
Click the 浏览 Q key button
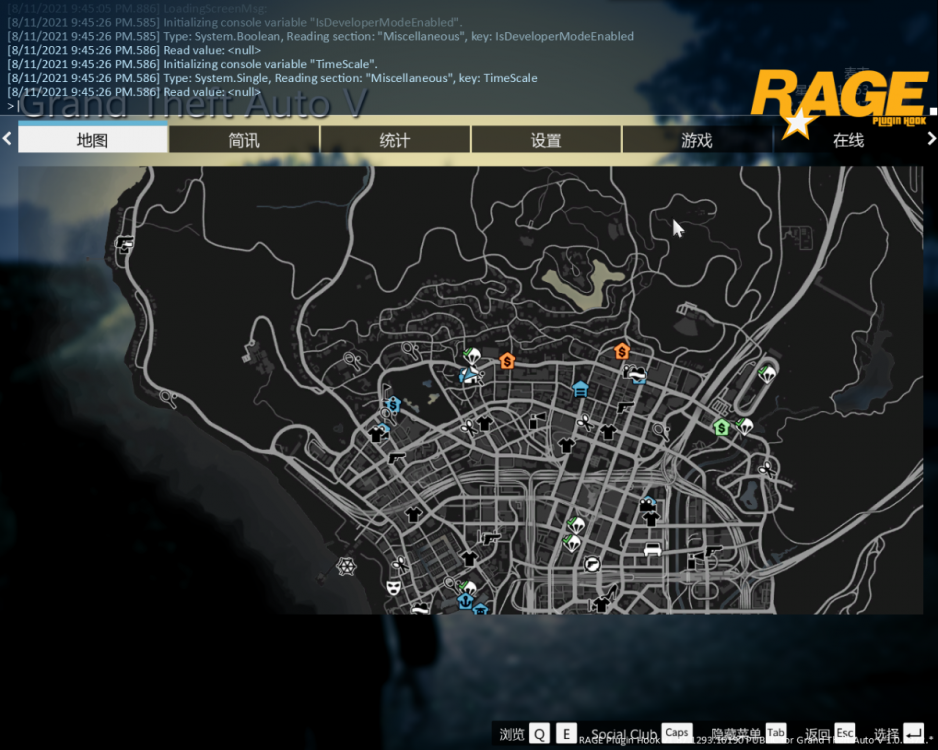[539, 734]
